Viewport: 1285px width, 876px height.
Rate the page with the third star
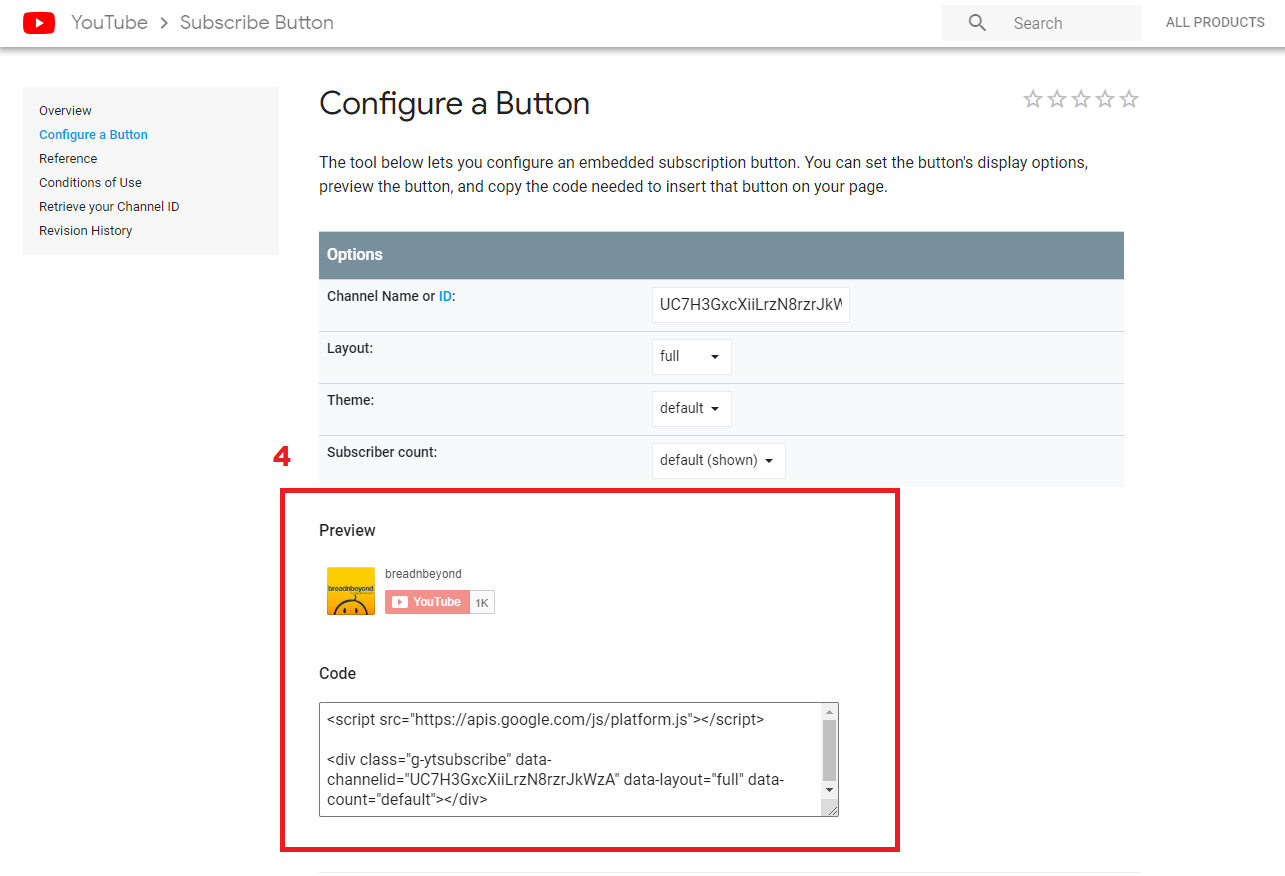click(x=1081, y=99)
